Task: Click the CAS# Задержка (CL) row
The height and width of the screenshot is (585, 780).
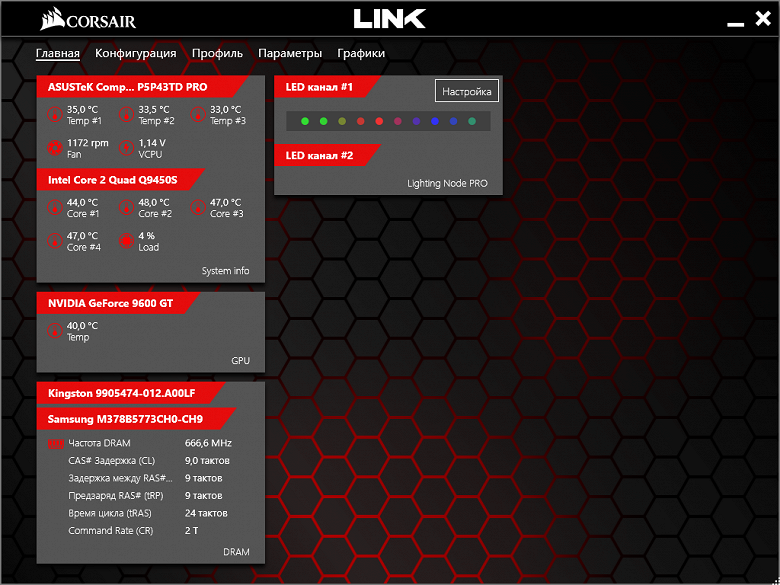Action: [x=149, y=461]
